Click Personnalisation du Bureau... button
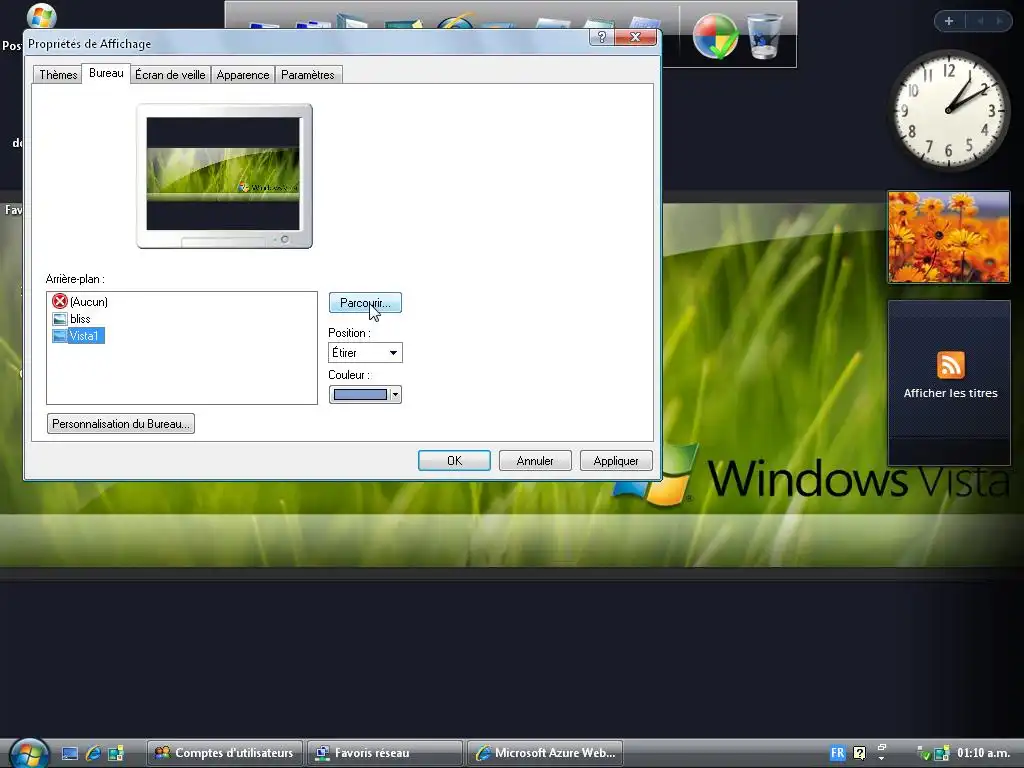This screenshot has height=768, width=1024. pos(121,424)
